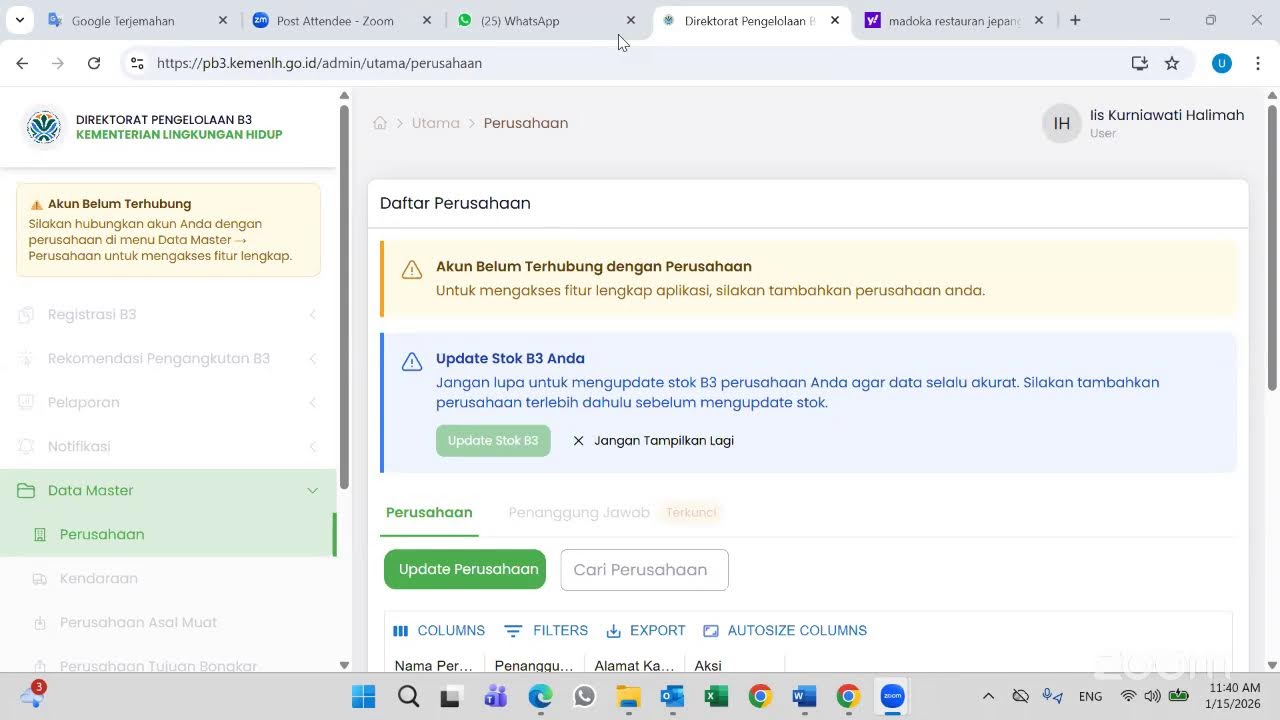This screenshot has height=720, width=1280.
Task: Open File Explorer from the taskbar
Action: [x=628, y=696]
